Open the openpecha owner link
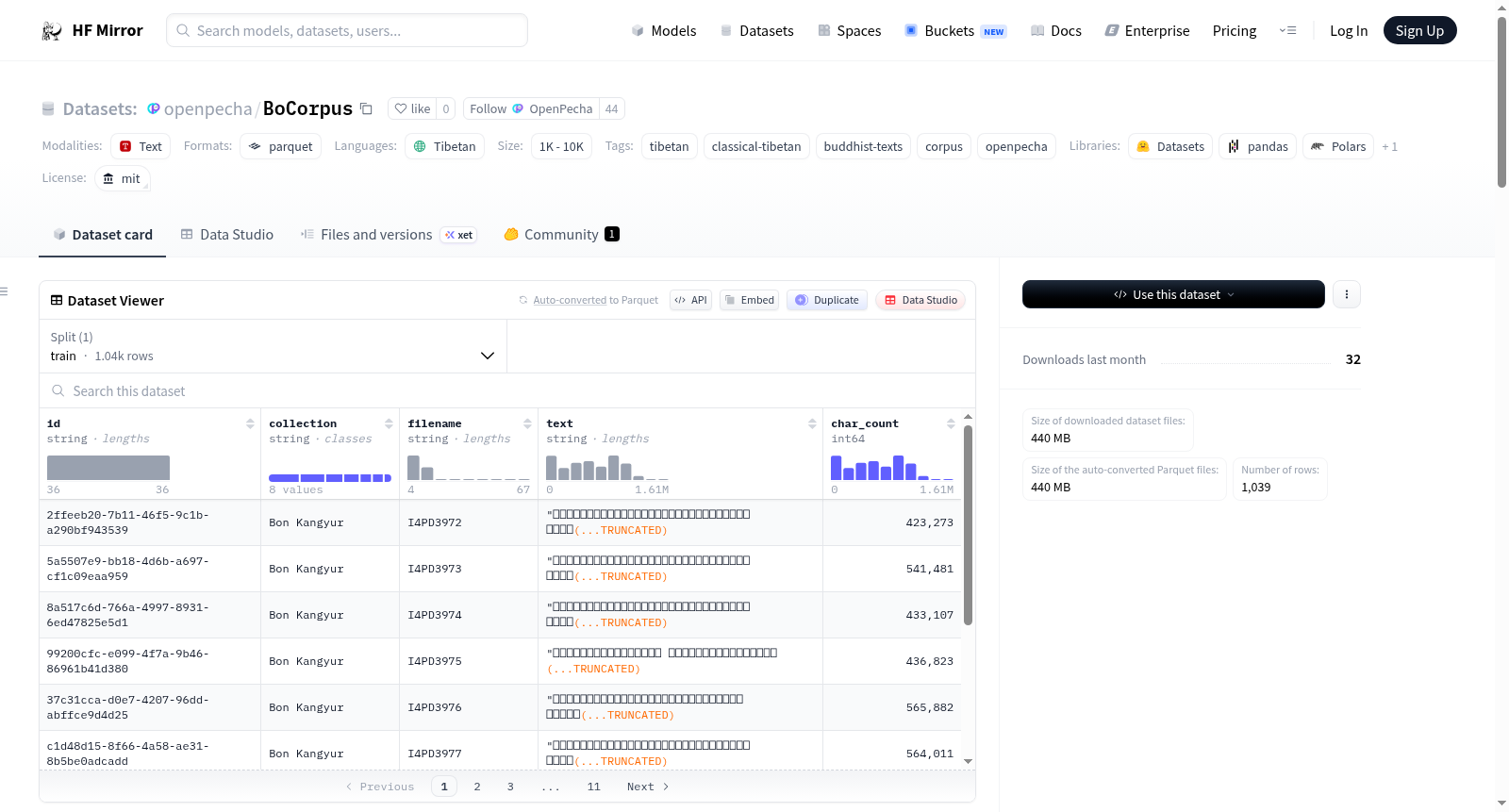Viewport: 1509px width, 812px height. pyautogui.click(x=207, y=108)
